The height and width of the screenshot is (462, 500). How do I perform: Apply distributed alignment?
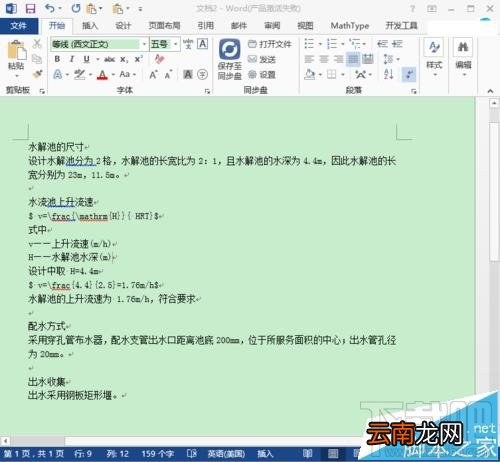pos(368,59)
